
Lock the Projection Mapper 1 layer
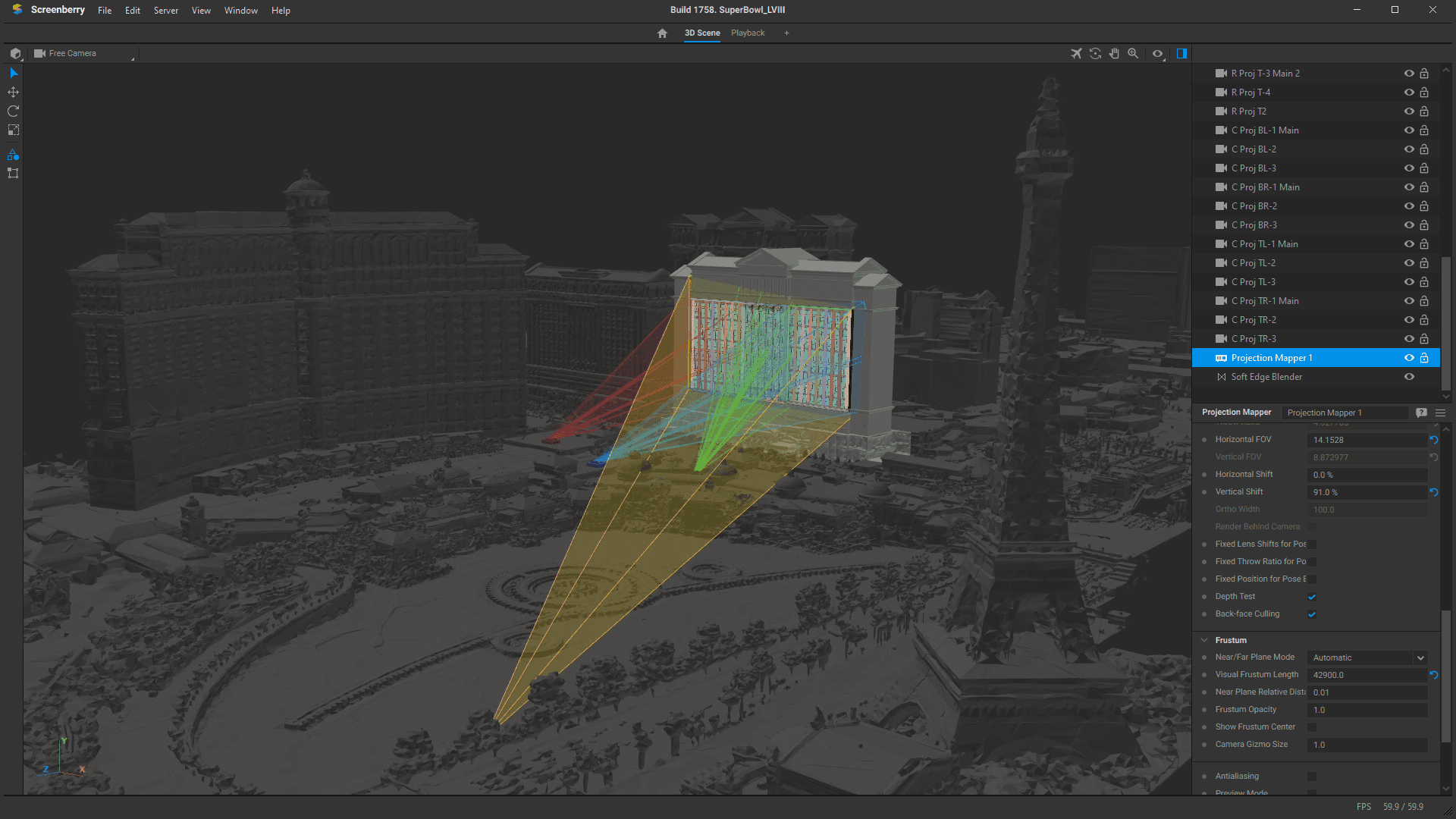1424,357
